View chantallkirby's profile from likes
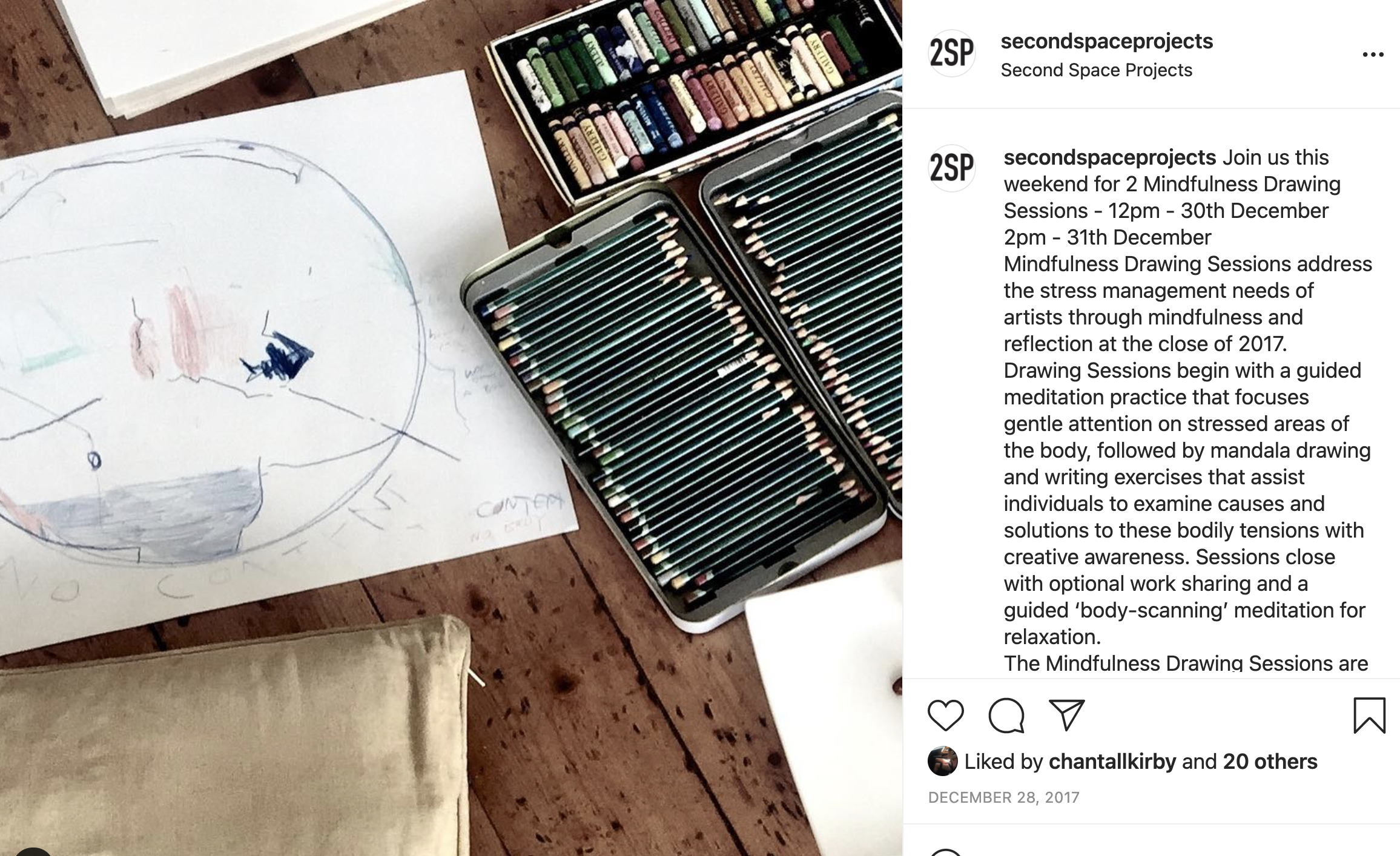The image size is (1400, 856). pyautogui.click(x=1112, y=761)
